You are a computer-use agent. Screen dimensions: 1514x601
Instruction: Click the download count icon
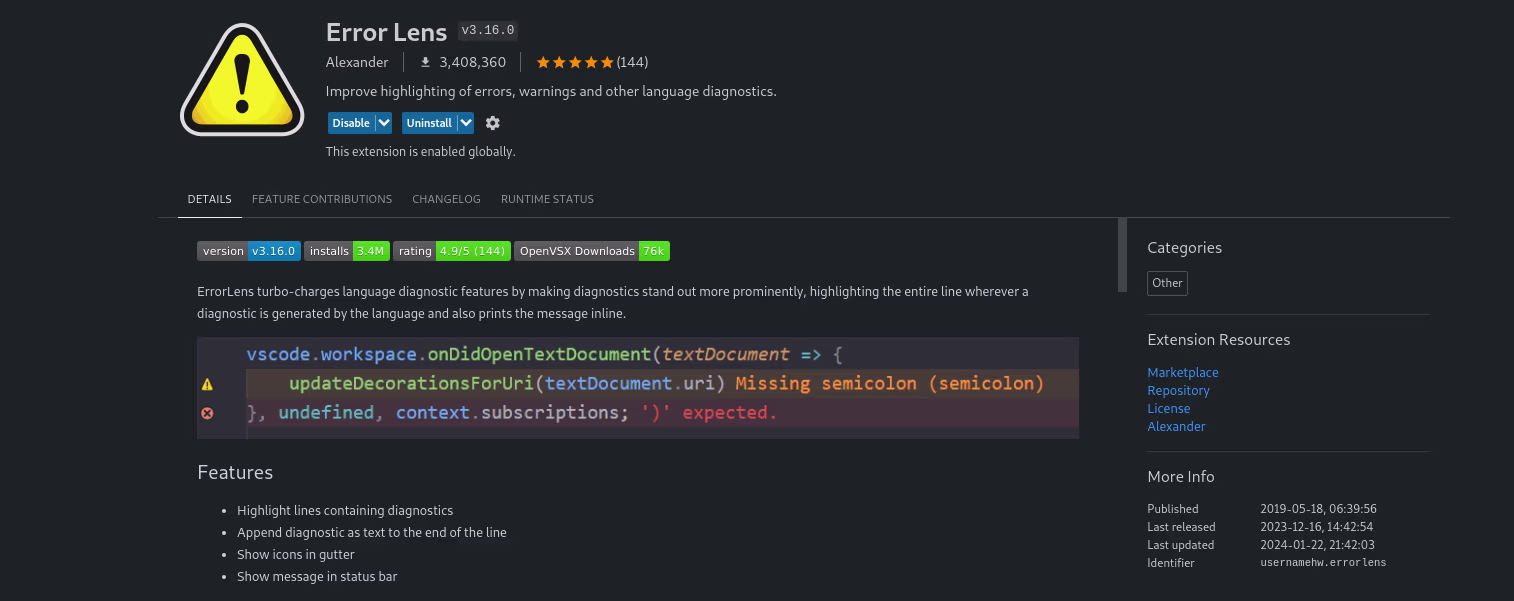[425, 62]
